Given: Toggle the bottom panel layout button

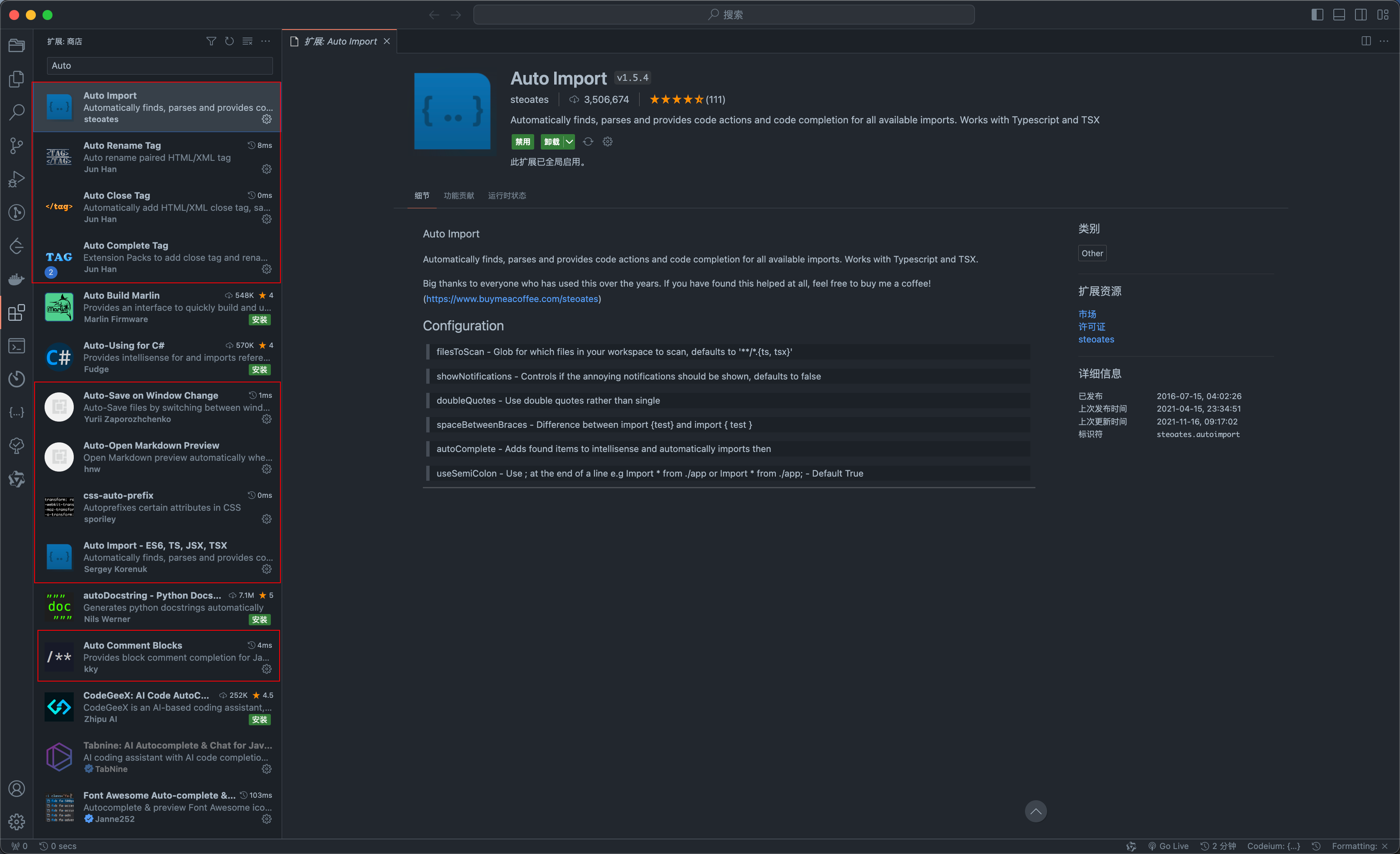Looking at the screenshot, I should 1339,15.
